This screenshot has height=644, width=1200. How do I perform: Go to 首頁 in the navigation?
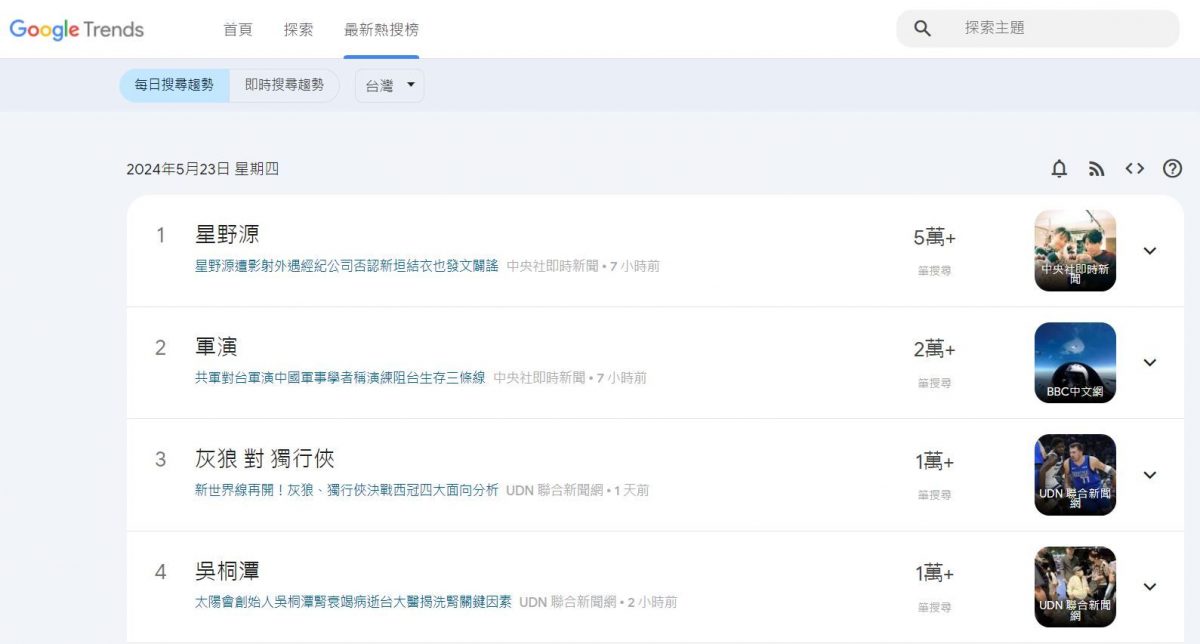pyautogui.click(x=237, y=31)
